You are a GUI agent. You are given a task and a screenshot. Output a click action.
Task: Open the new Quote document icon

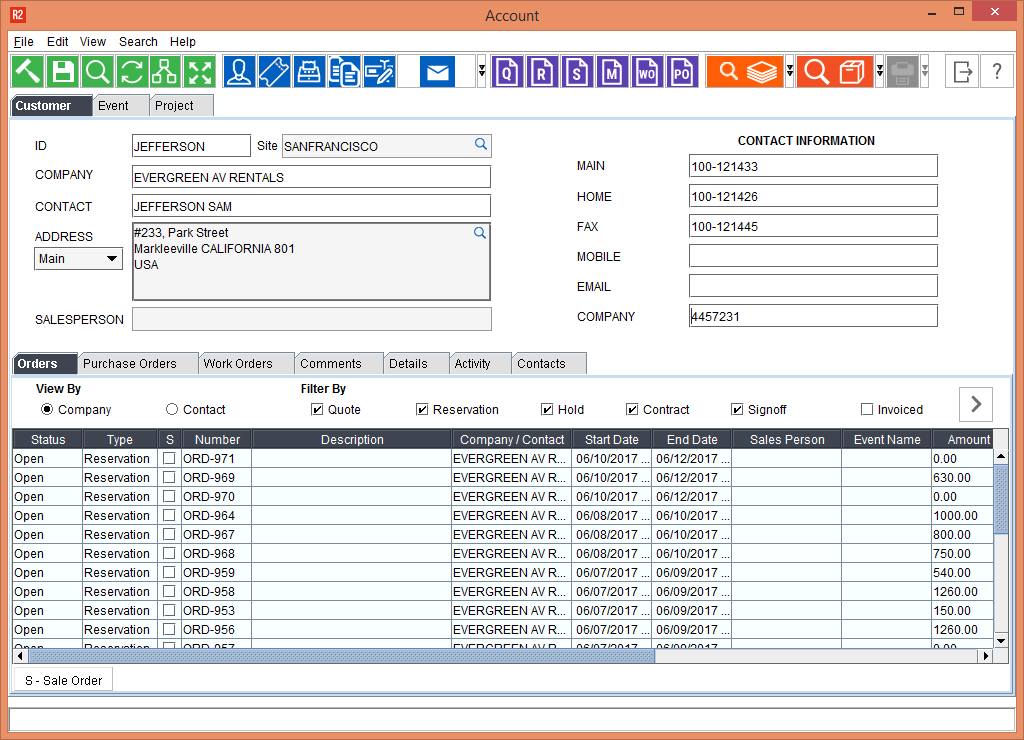coord(507,71)
